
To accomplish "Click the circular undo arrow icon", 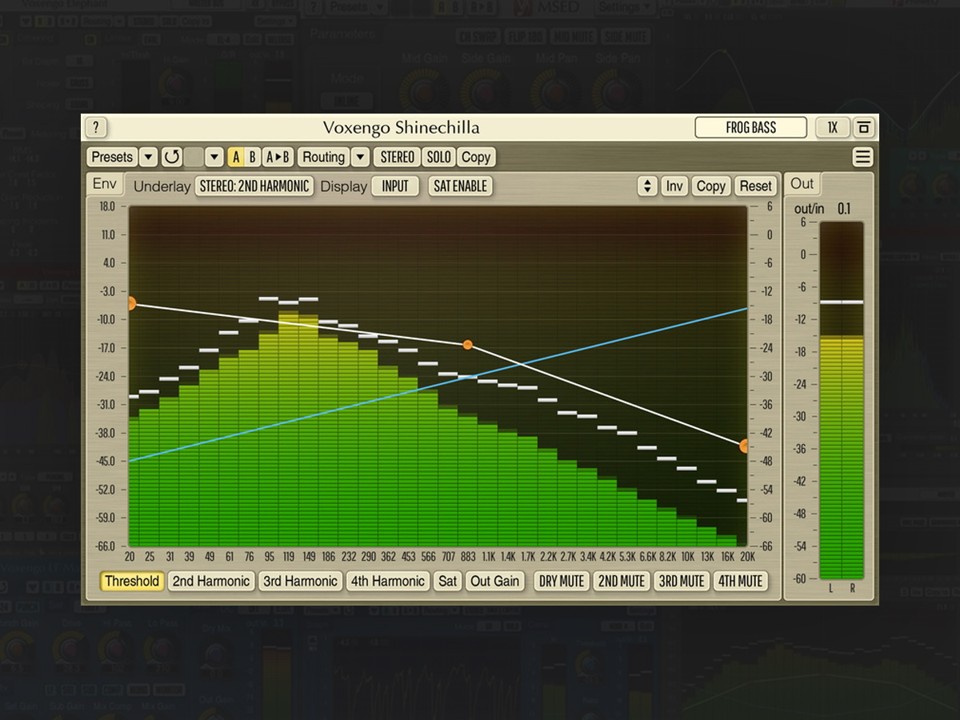I will (x=171, y=157).
